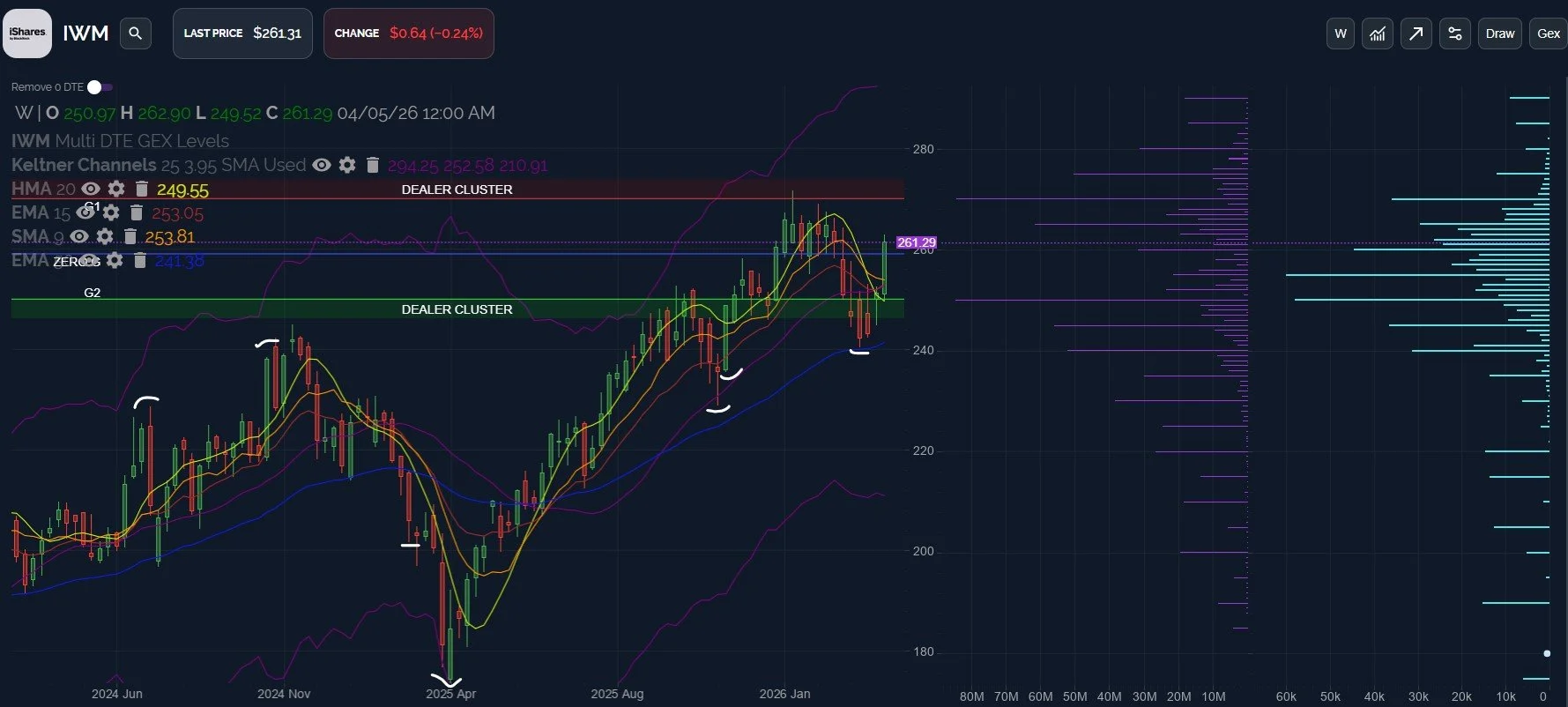Click the IWM ticker symbol

click(x=85, y=33)
